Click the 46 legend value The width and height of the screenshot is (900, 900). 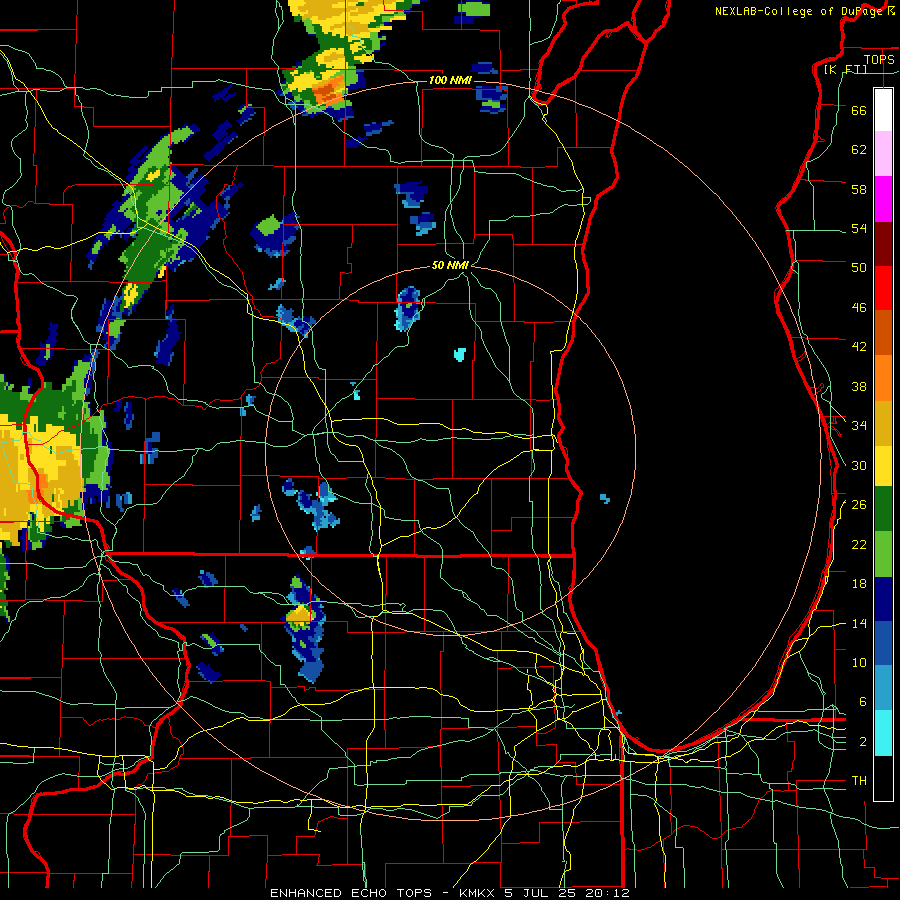[x=859, y=307]
